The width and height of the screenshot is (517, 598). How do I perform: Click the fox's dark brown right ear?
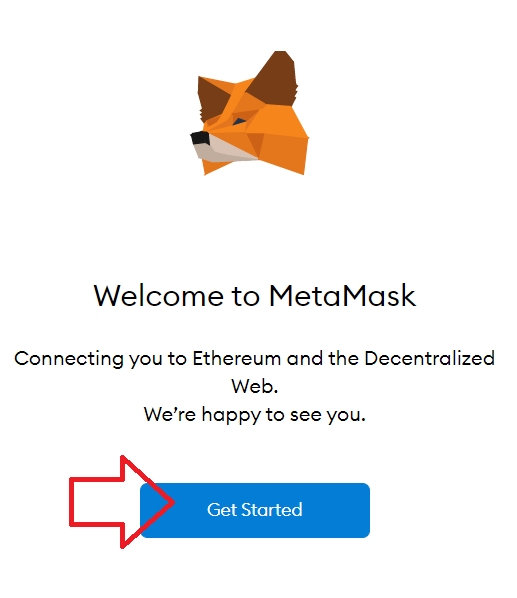tap(275, 78)
